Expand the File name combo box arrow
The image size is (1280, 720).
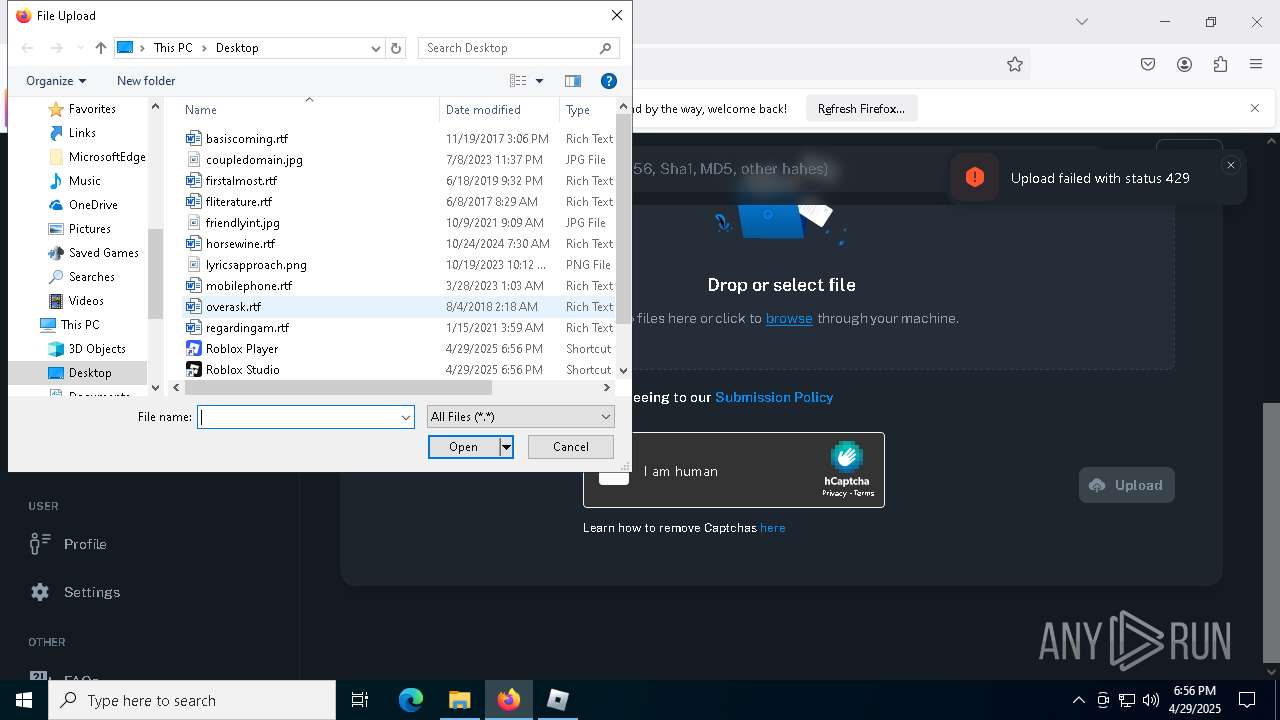click(x=406, y=417)
